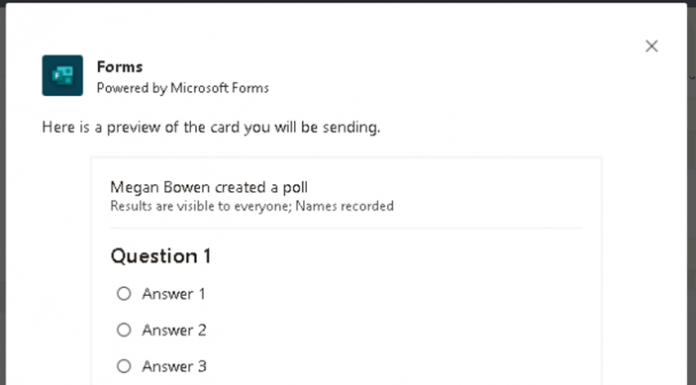The width and height of the screenshot is (696, 385).
Task: Click the Results are visible to everyone note
Action: [201, 206]
